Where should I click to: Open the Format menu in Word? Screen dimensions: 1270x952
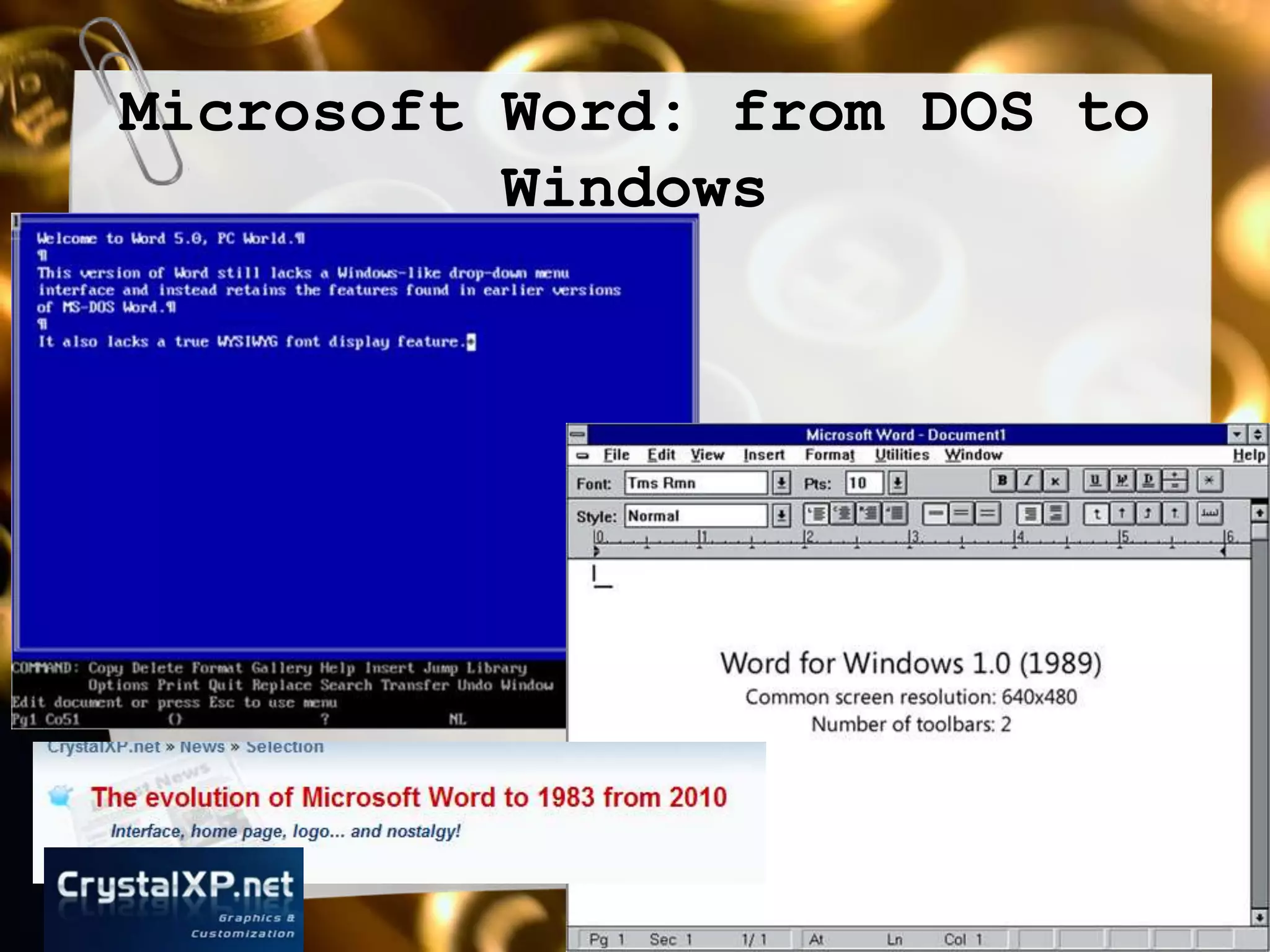coord(830,455)
